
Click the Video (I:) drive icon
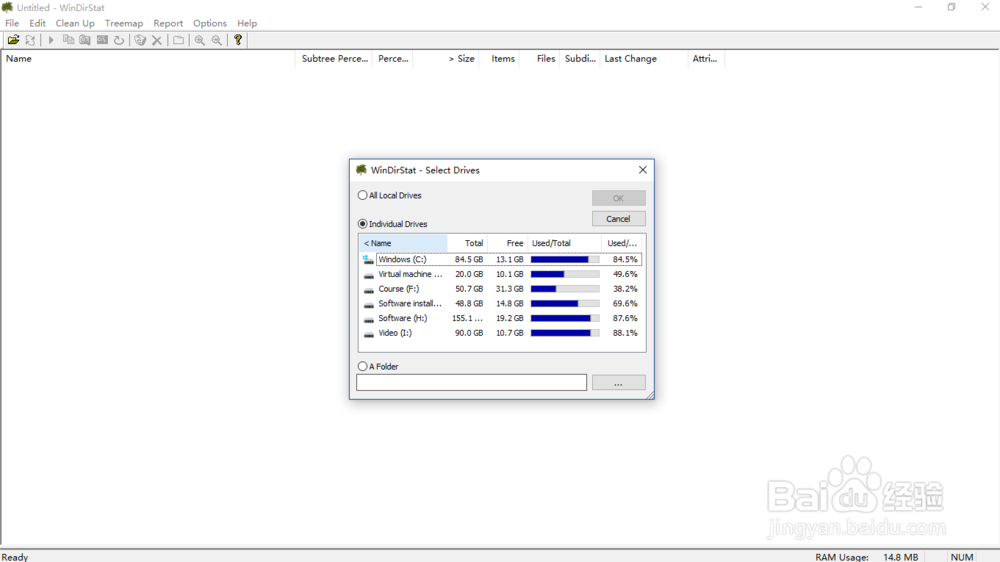point(369,334)
